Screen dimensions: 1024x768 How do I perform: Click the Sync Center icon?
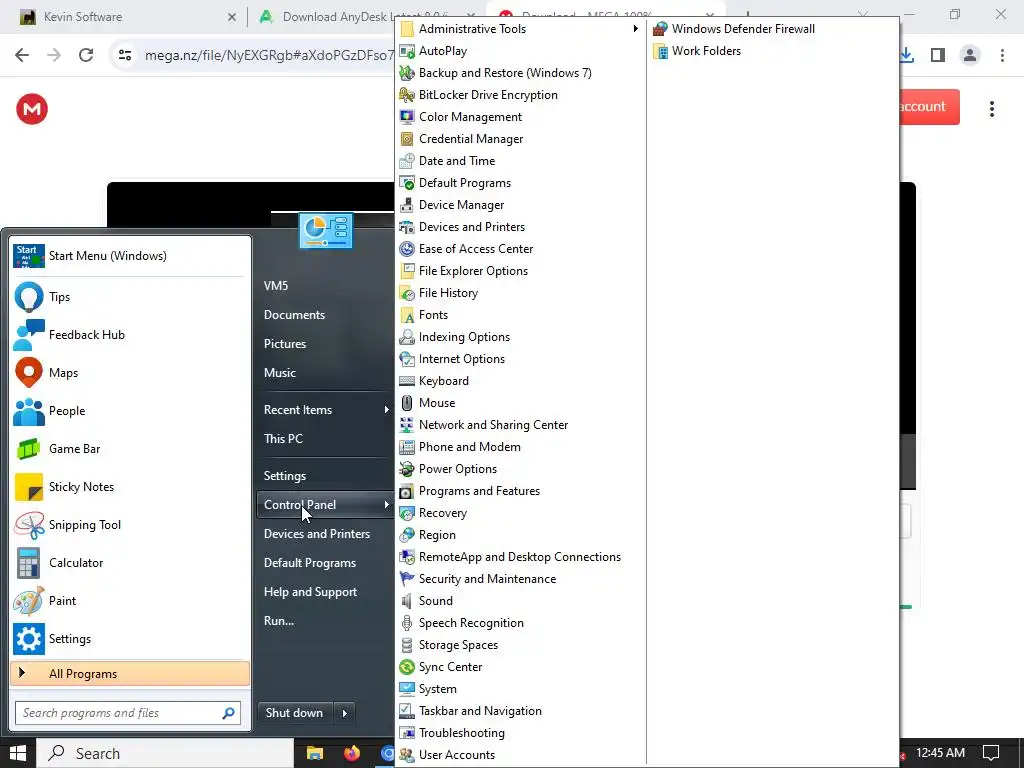[x=407, y=667]
